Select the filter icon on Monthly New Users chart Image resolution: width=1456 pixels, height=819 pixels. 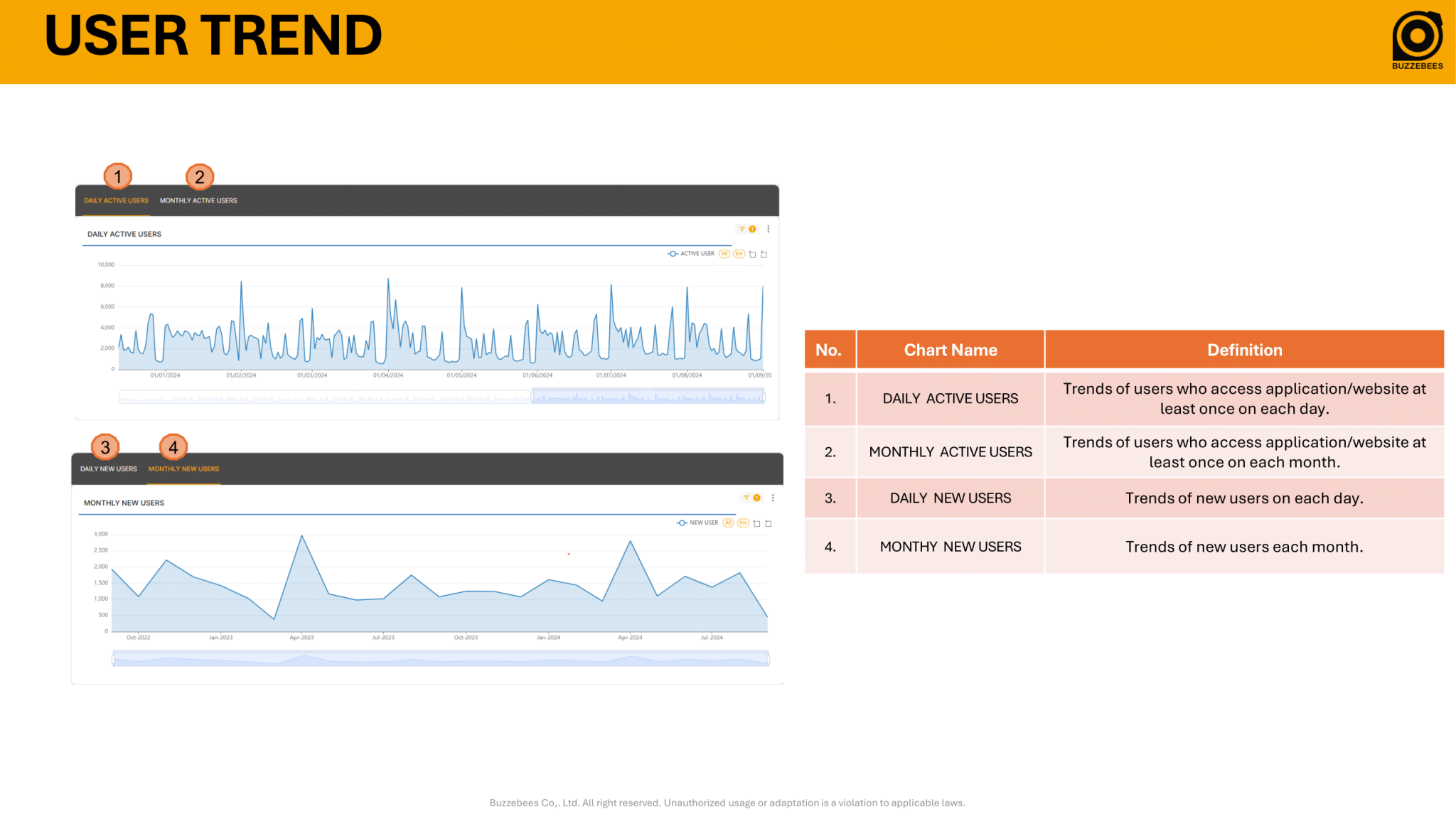746,498
